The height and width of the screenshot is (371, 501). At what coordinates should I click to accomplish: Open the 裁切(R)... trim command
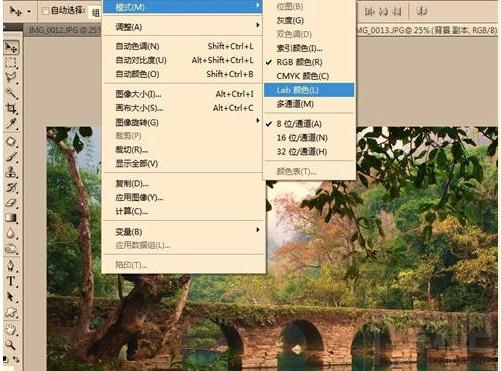point(183,150)
